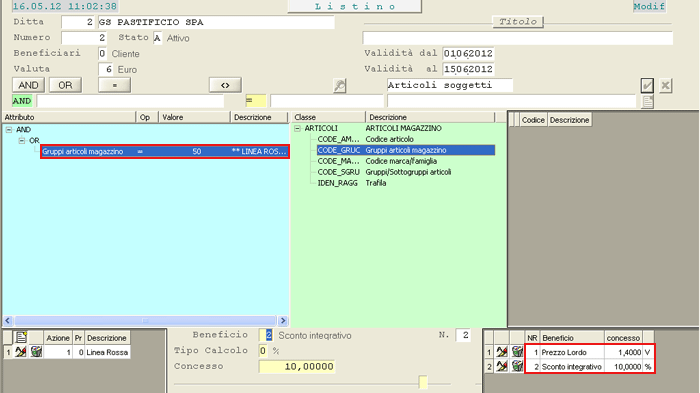700x393 pixels.
Task: Collapse the ARTICOLI class tree node
Action: click(x=297, y=129)
